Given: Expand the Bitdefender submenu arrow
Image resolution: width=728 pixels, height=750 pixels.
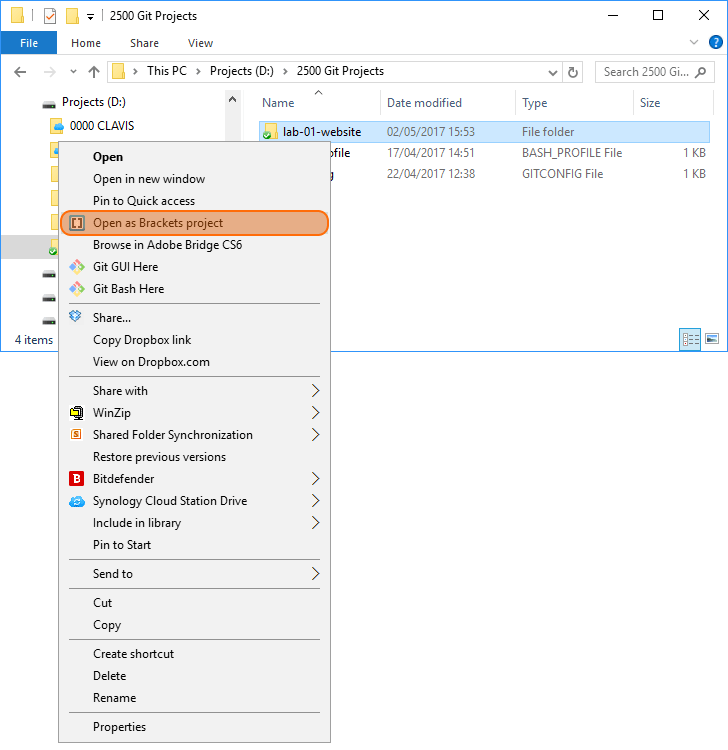Looking at the screenshot, I should tap(315, 479).
